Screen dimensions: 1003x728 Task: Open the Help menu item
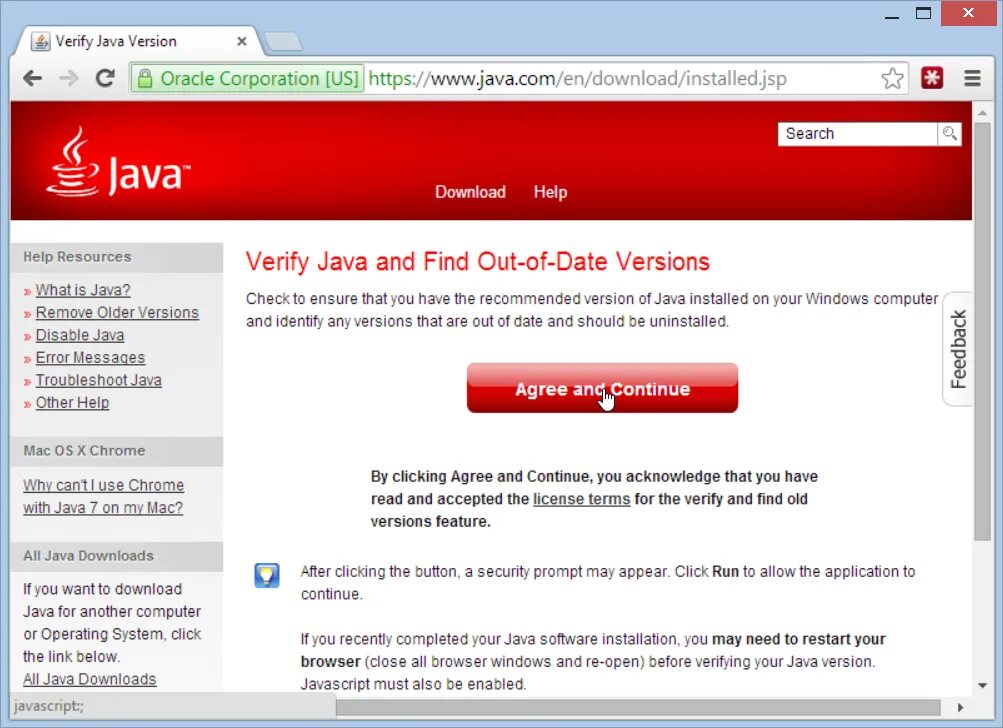[x=550, y=192]
